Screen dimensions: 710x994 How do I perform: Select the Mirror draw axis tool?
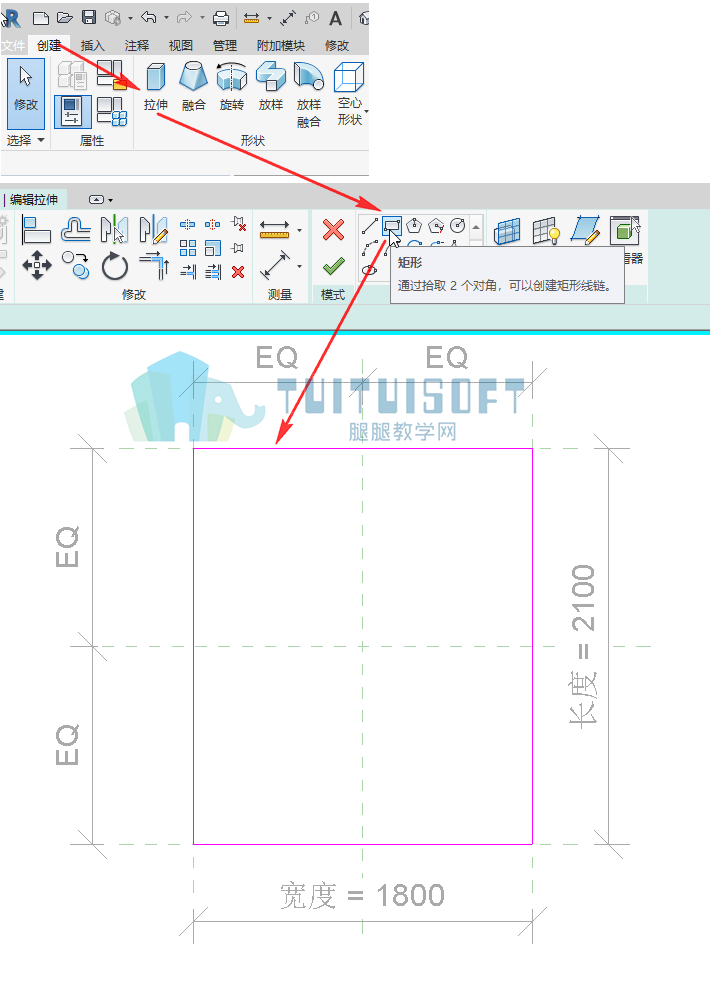coord(153,229)
